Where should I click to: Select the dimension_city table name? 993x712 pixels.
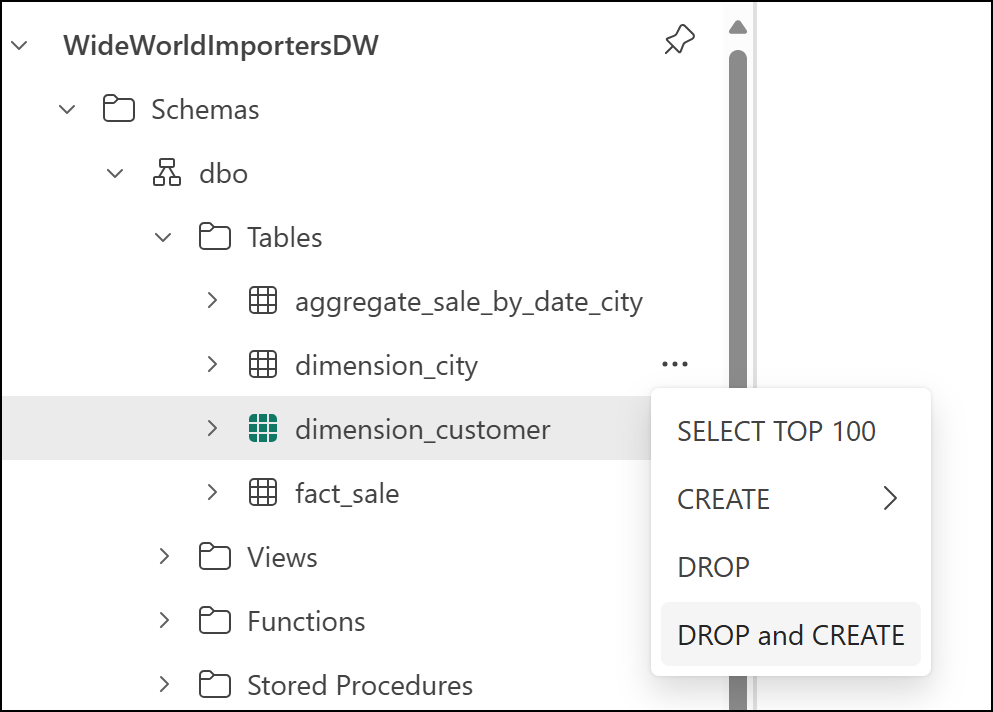pyautogui.click(x=386, y=366)
